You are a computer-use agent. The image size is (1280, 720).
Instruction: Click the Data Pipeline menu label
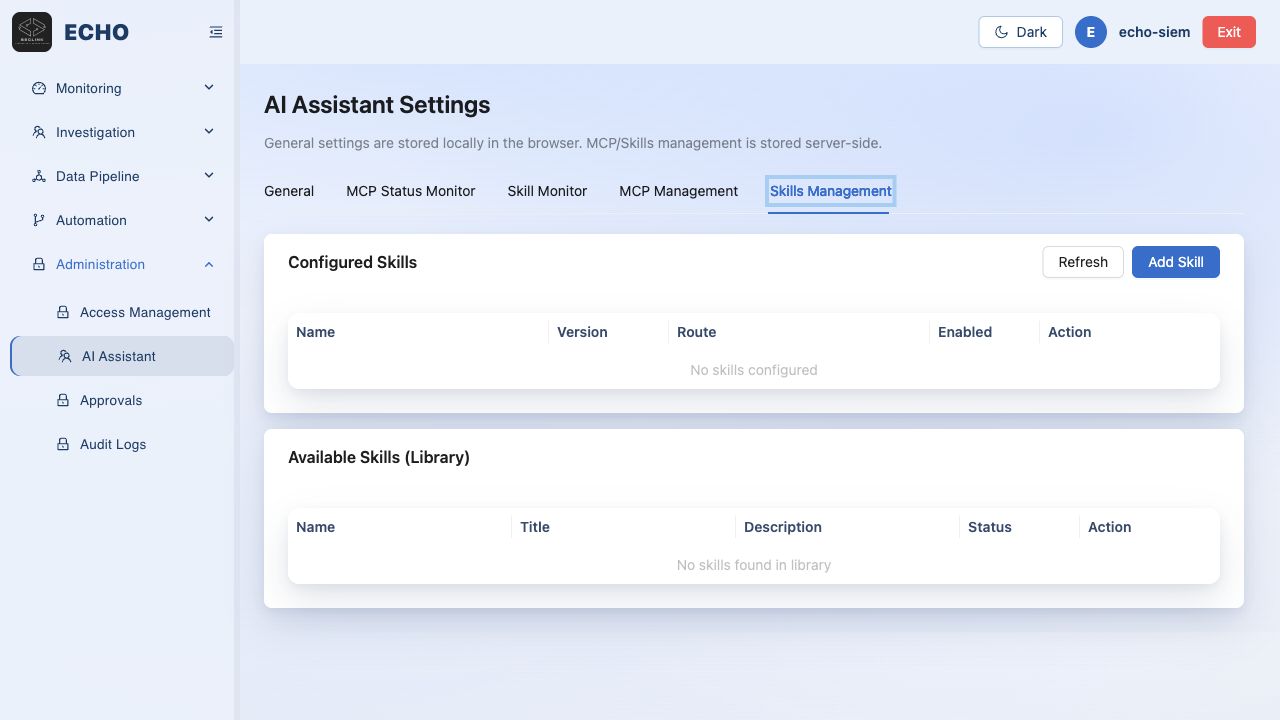tap(98, 176)
